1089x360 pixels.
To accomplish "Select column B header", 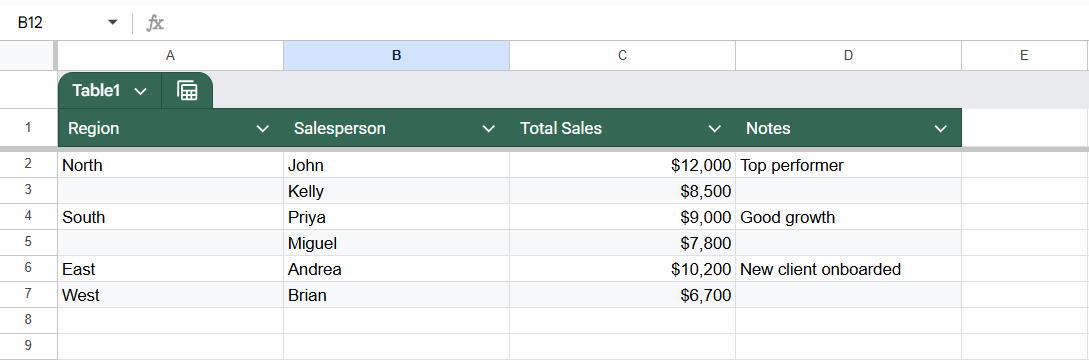I will tap(397, 56).
